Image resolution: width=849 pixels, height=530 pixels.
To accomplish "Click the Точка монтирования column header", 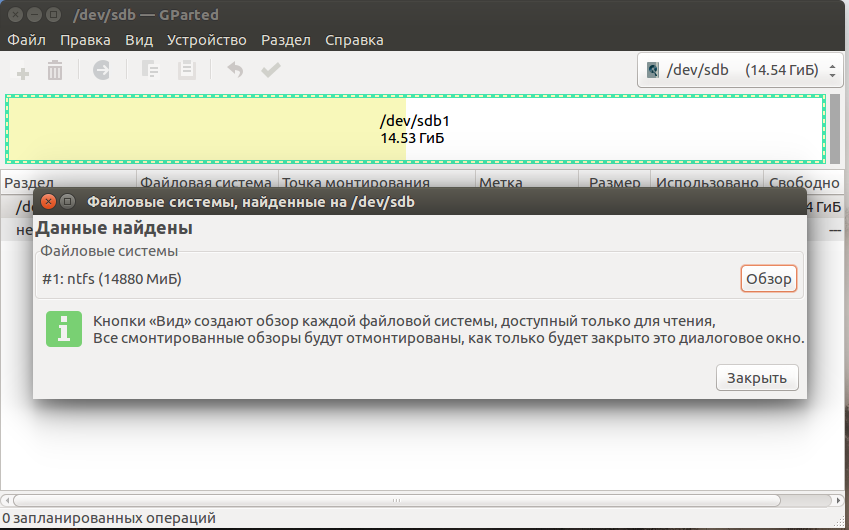I will click(x=377, y=181).
